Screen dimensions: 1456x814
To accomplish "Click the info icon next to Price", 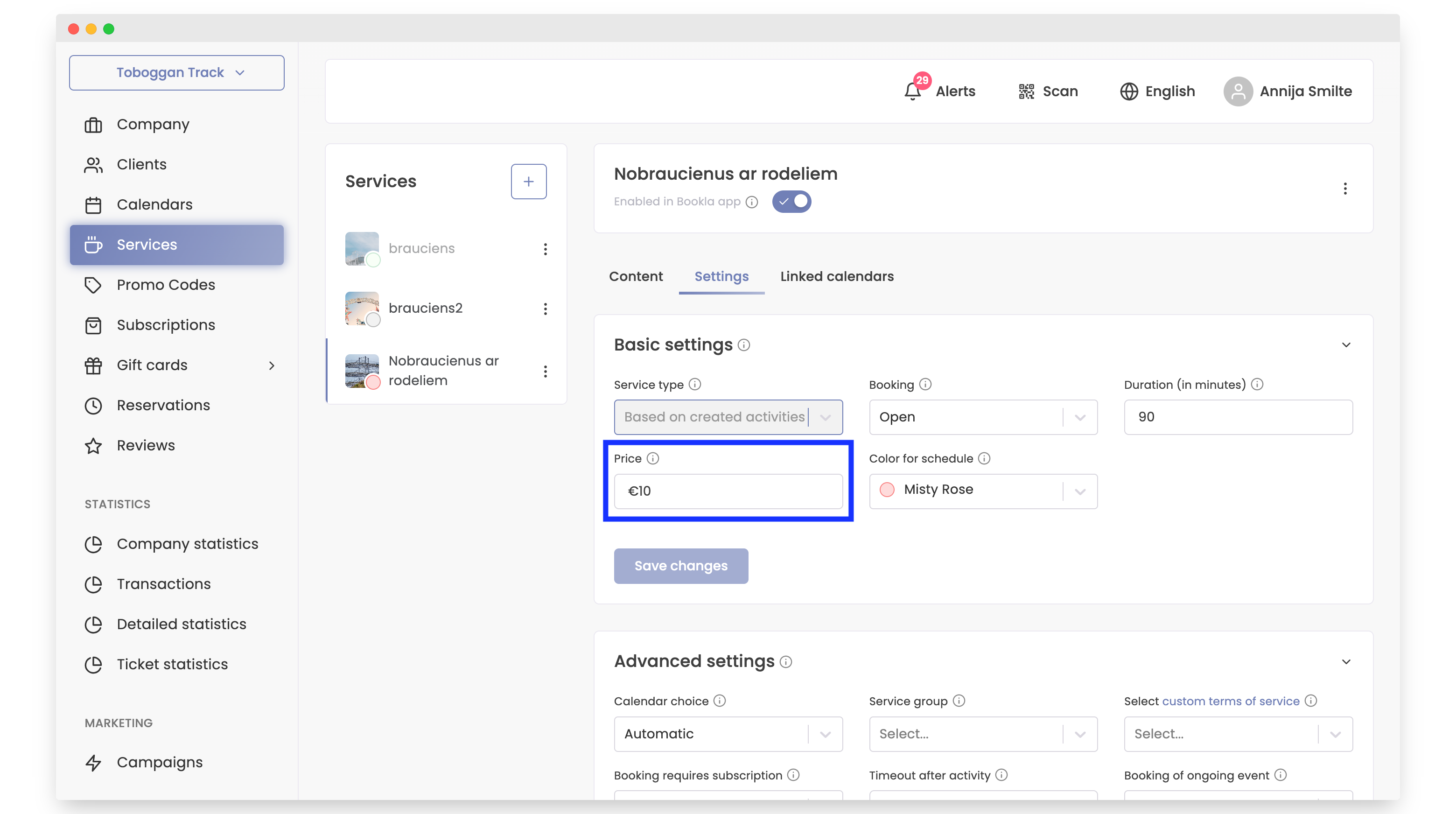I will pyautogui.click(x=653, y=458).
